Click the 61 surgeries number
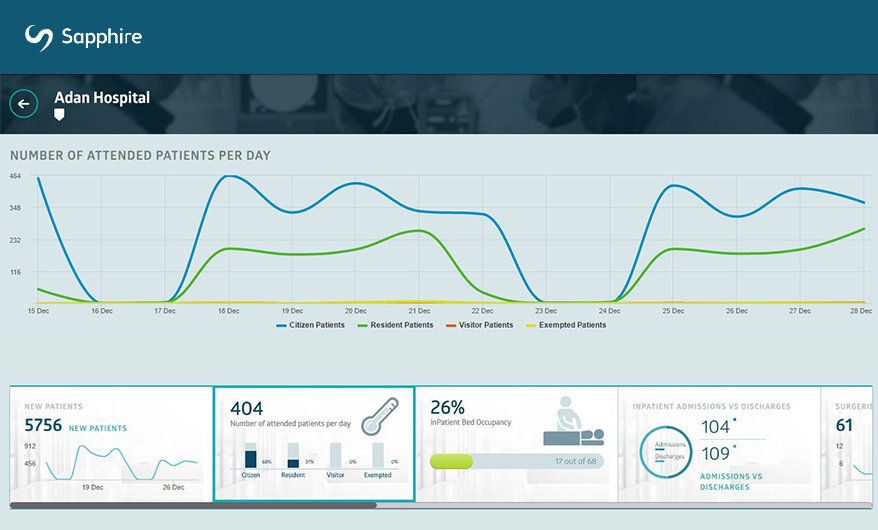878x530 pixels. (x=844, y=425)
